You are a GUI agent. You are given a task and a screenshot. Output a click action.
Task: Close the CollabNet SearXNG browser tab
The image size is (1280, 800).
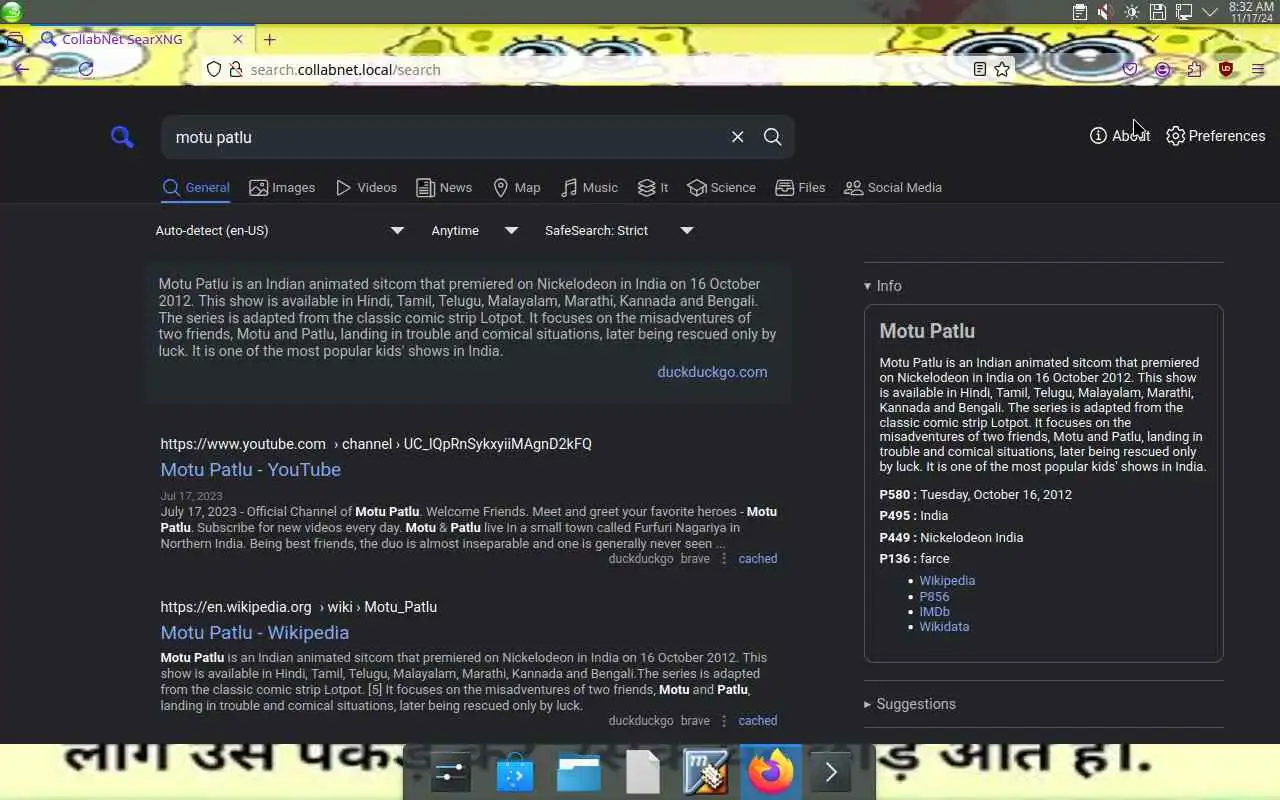tap(237, 40)
